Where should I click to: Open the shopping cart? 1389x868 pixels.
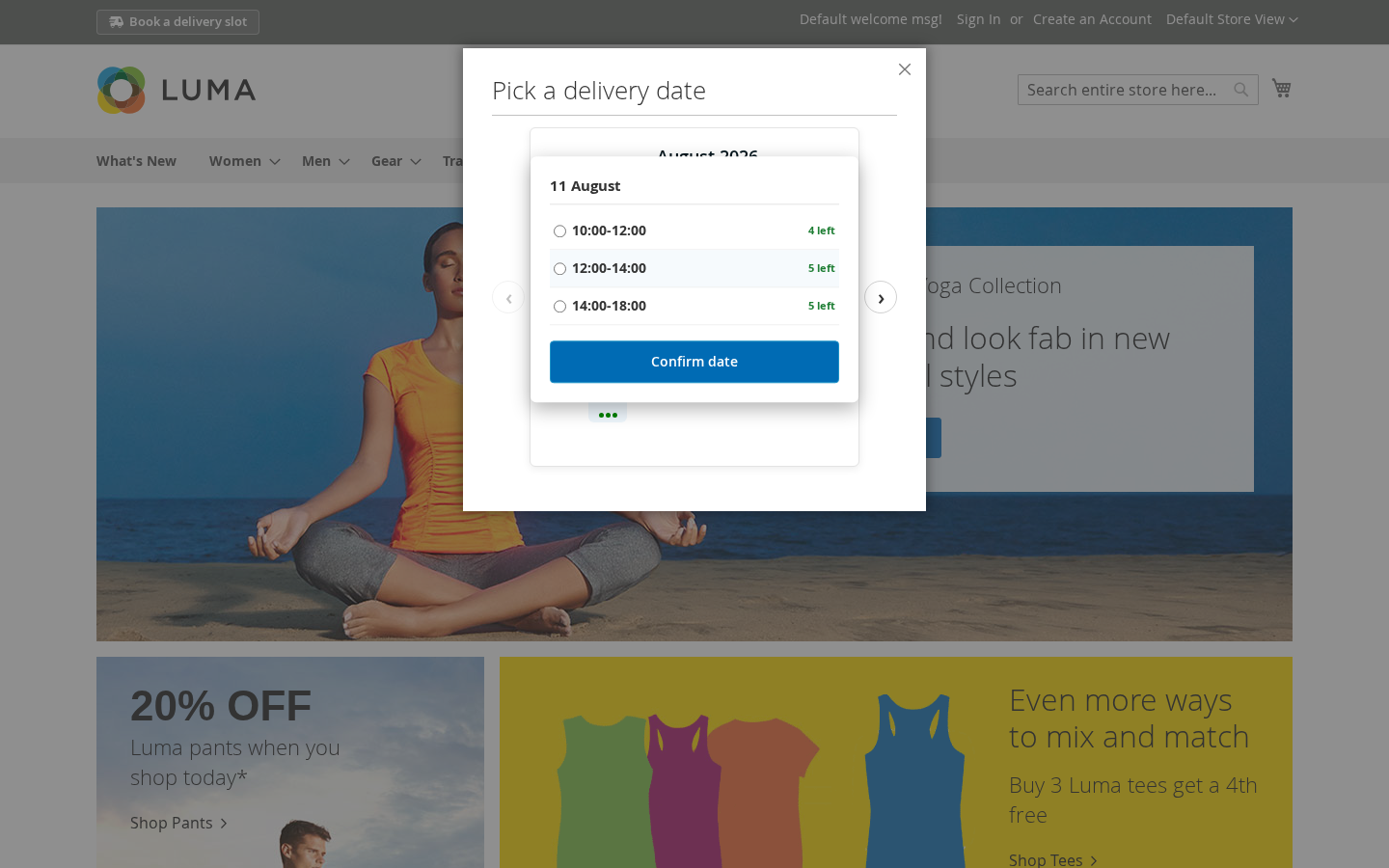(x=1281, y=89)
